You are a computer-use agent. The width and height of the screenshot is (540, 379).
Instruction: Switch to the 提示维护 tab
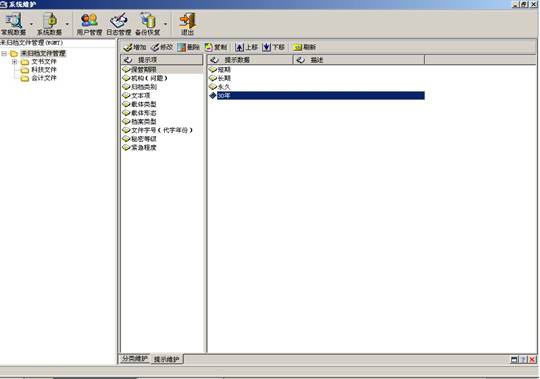point(166,359)
